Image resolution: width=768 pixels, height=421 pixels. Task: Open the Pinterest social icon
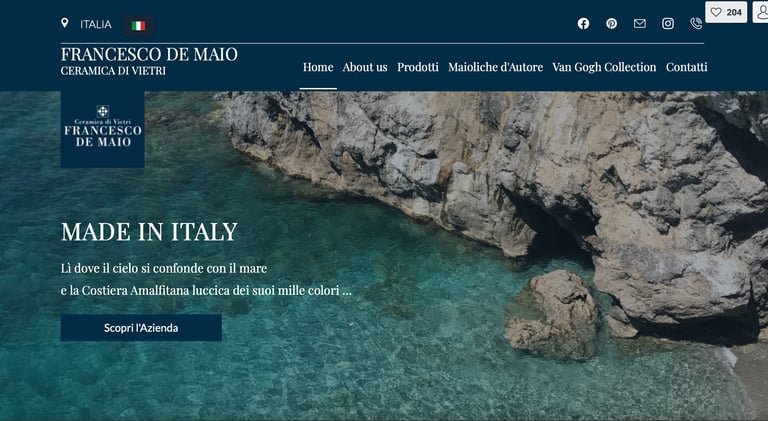[611, 23]
